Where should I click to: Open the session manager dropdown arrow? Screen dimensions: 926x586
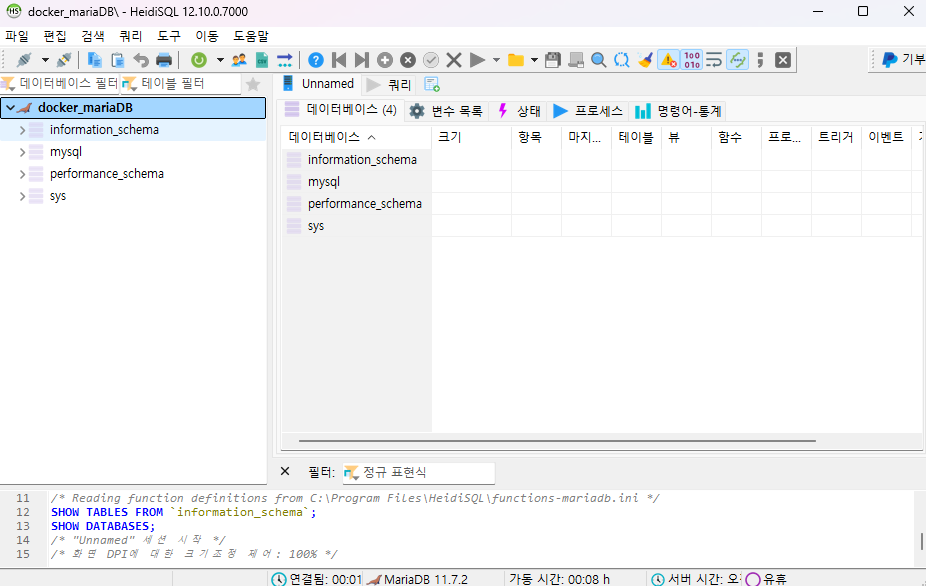[x=45, y=60]
